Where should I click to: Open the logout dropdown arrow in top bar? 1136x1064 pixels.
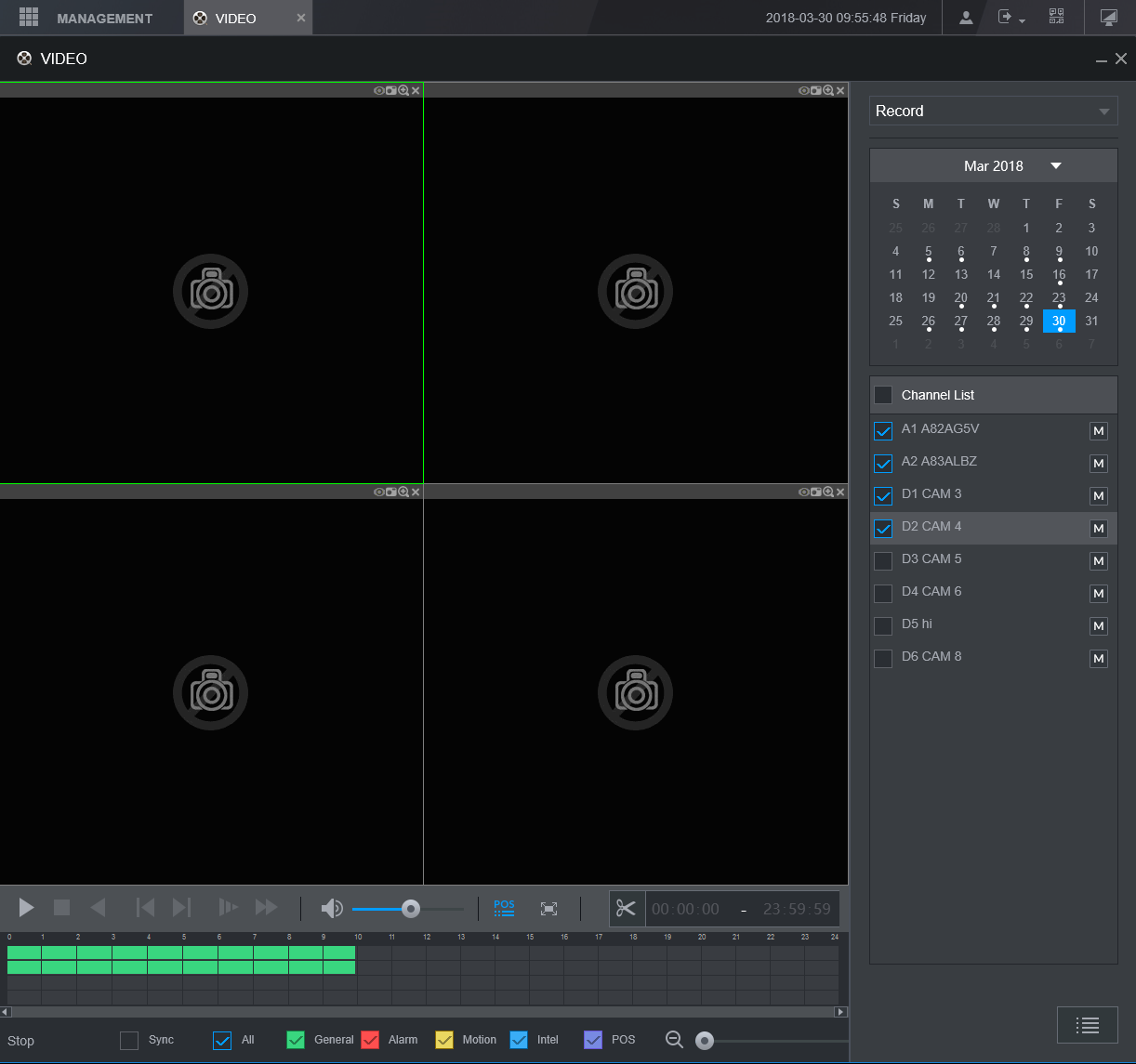1022,20
